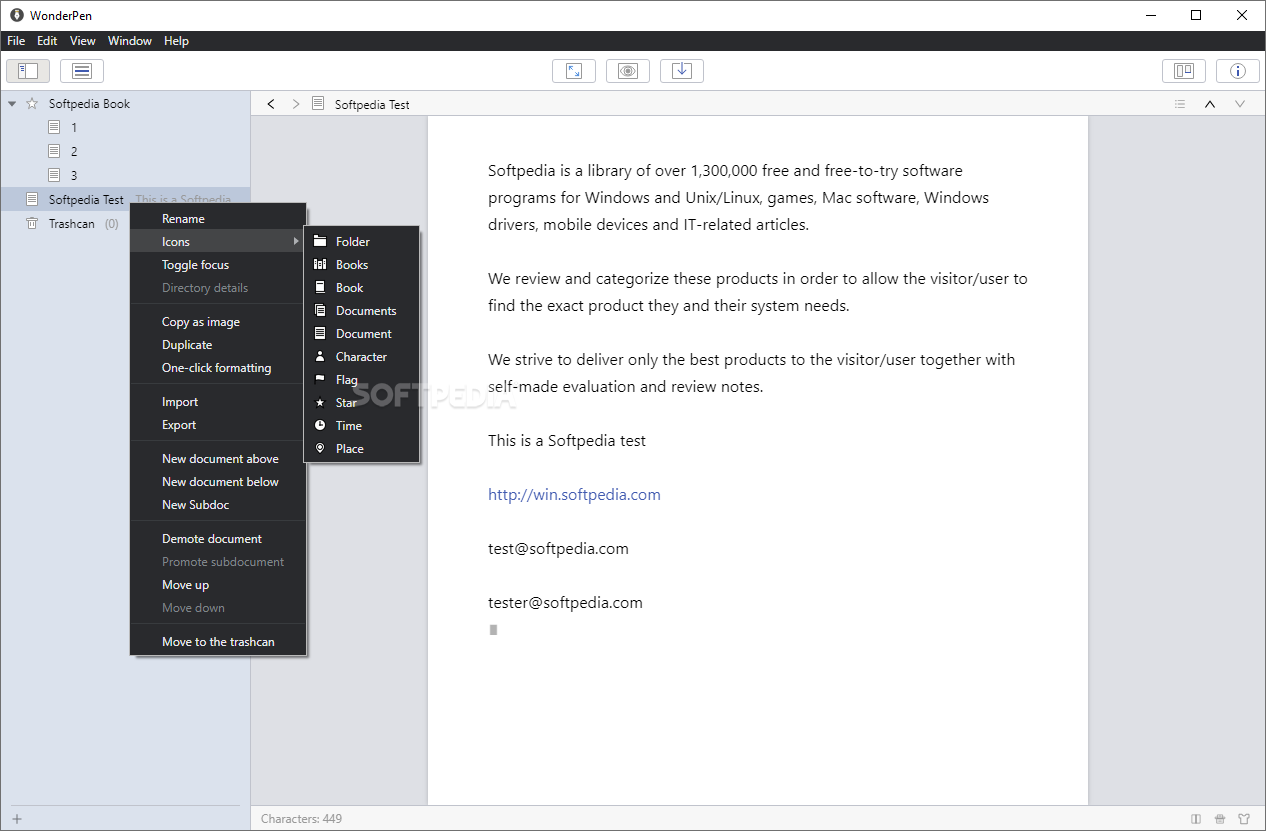Collapse the Softpedia Book tree node
The image size is (1266, 831).
pyautogui.click(x=12, y=104)
